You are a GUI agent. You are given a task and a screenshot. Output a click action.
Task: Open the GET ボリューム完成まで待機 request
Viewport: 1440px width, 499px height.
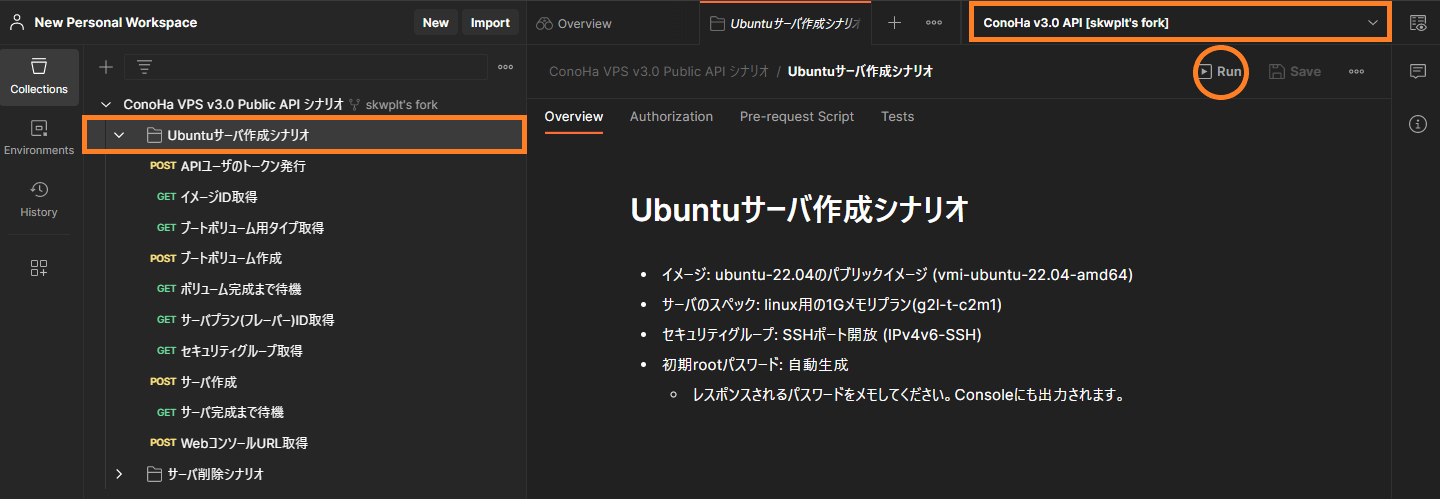[304, 289]
